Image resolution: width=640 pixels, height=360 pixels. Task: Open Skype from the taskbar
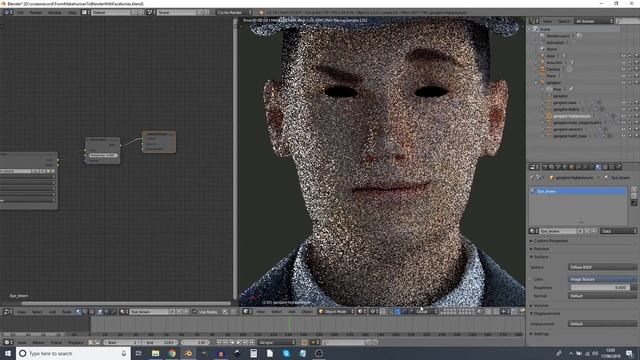[x=286, y=353]
